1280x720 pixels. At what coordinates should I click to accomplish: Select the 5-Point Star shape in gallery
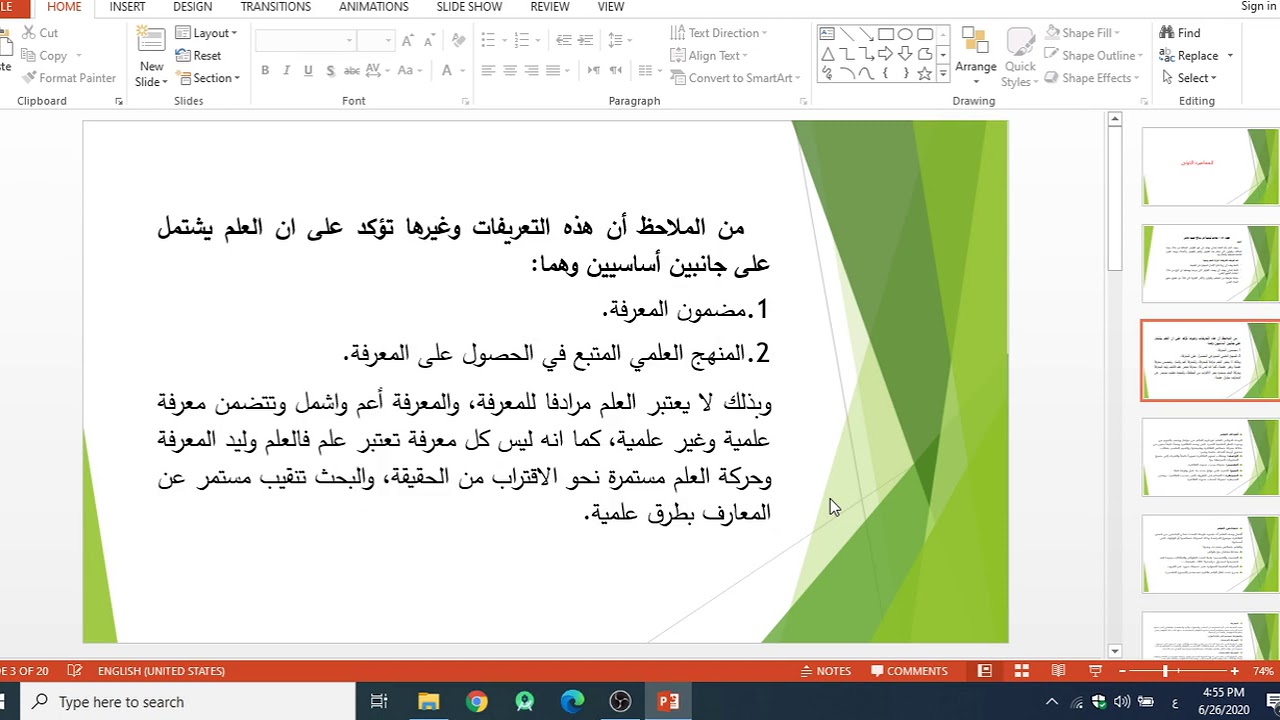(924, 74)
